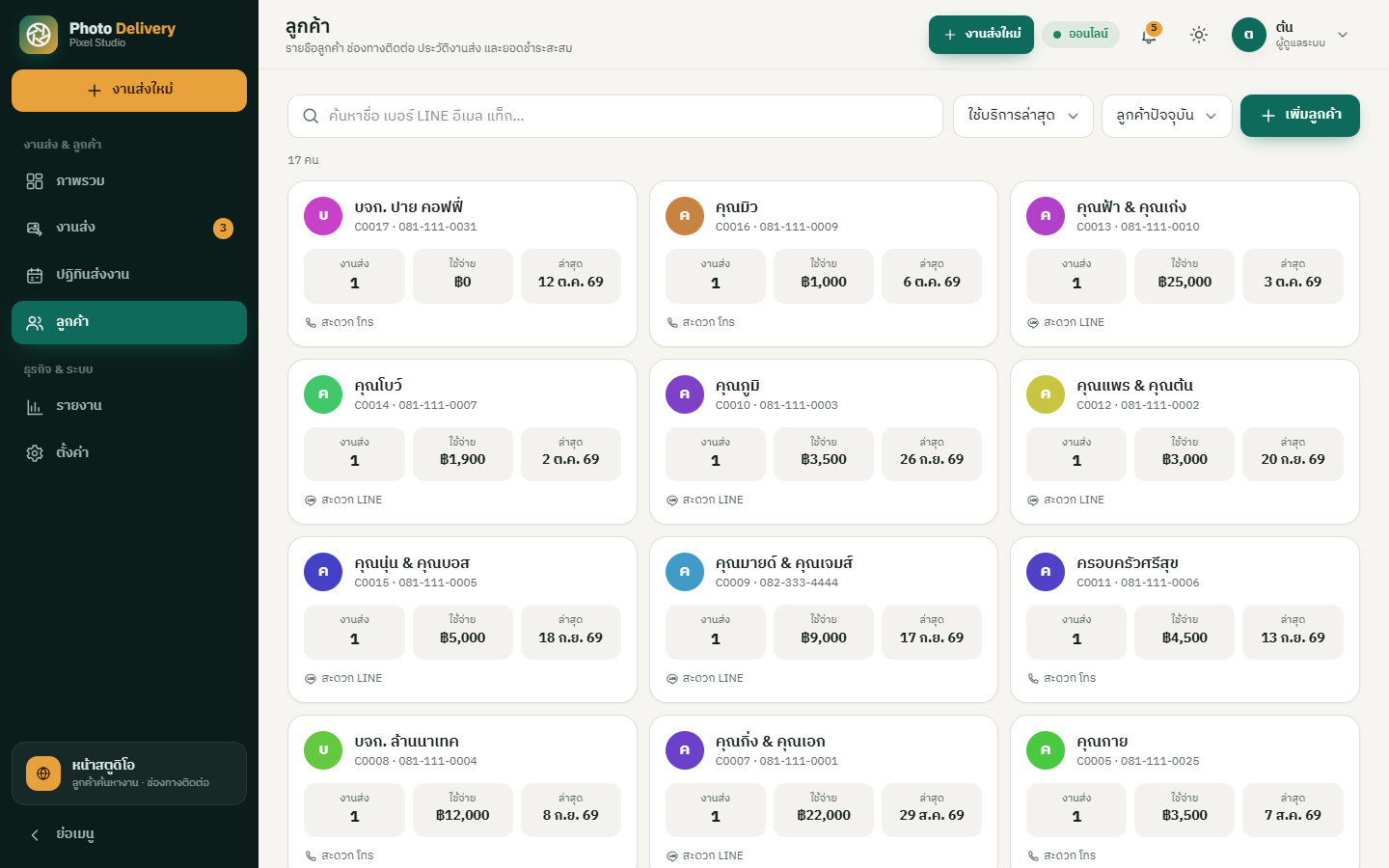Focus the customer search input field
The width and height of the screenshot is (1389, 868).
[x=615, y=116]
